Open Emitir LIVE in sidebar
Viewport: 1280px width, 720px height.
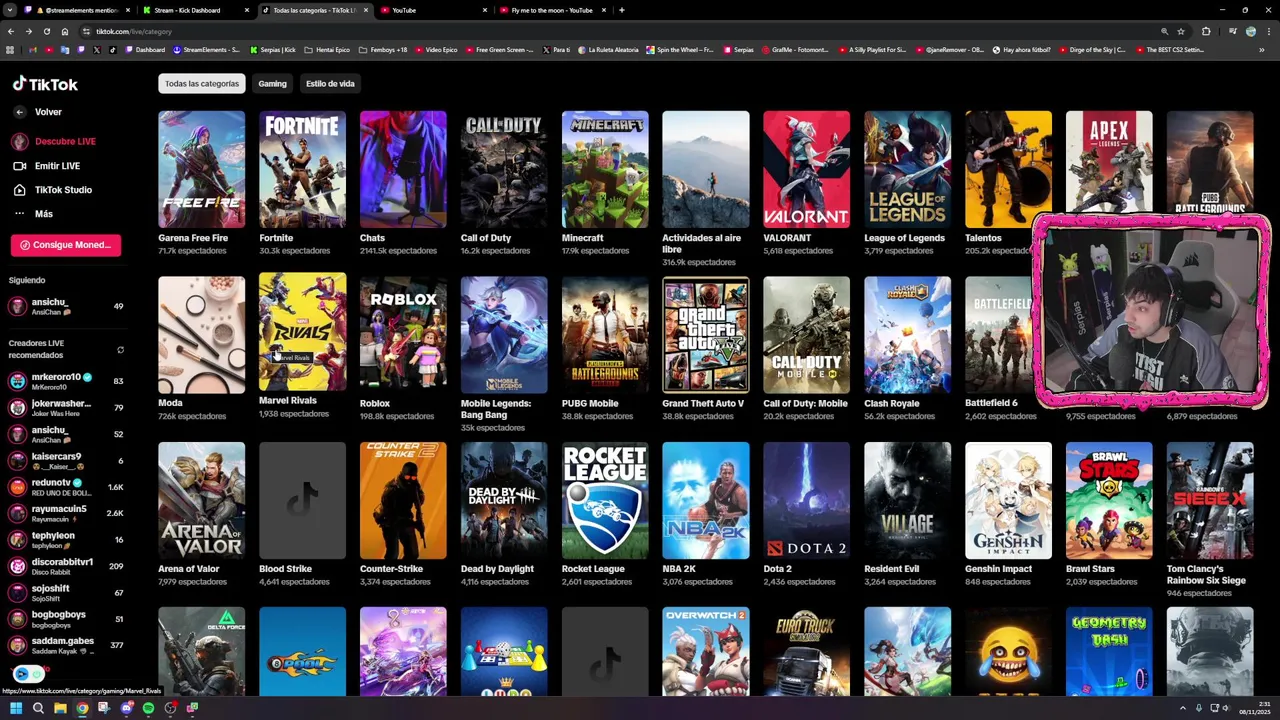[46, 166]
